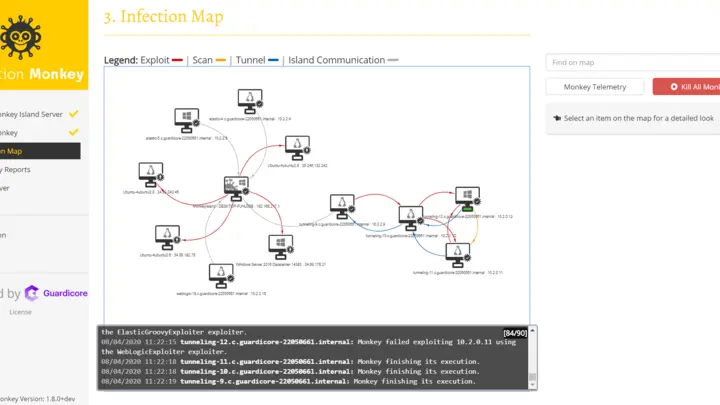Open the Monkey Island Server menu item
The width and height of the screenshot is (720, 405).
(x=35, y=114)
